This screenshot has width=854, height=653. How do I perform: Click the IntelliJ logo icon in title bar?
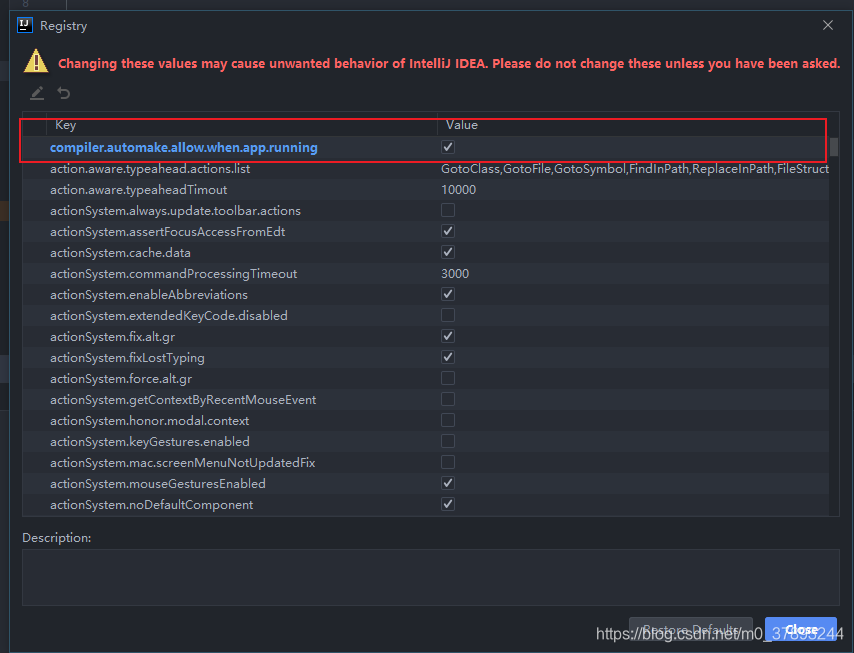pos(25,26)
